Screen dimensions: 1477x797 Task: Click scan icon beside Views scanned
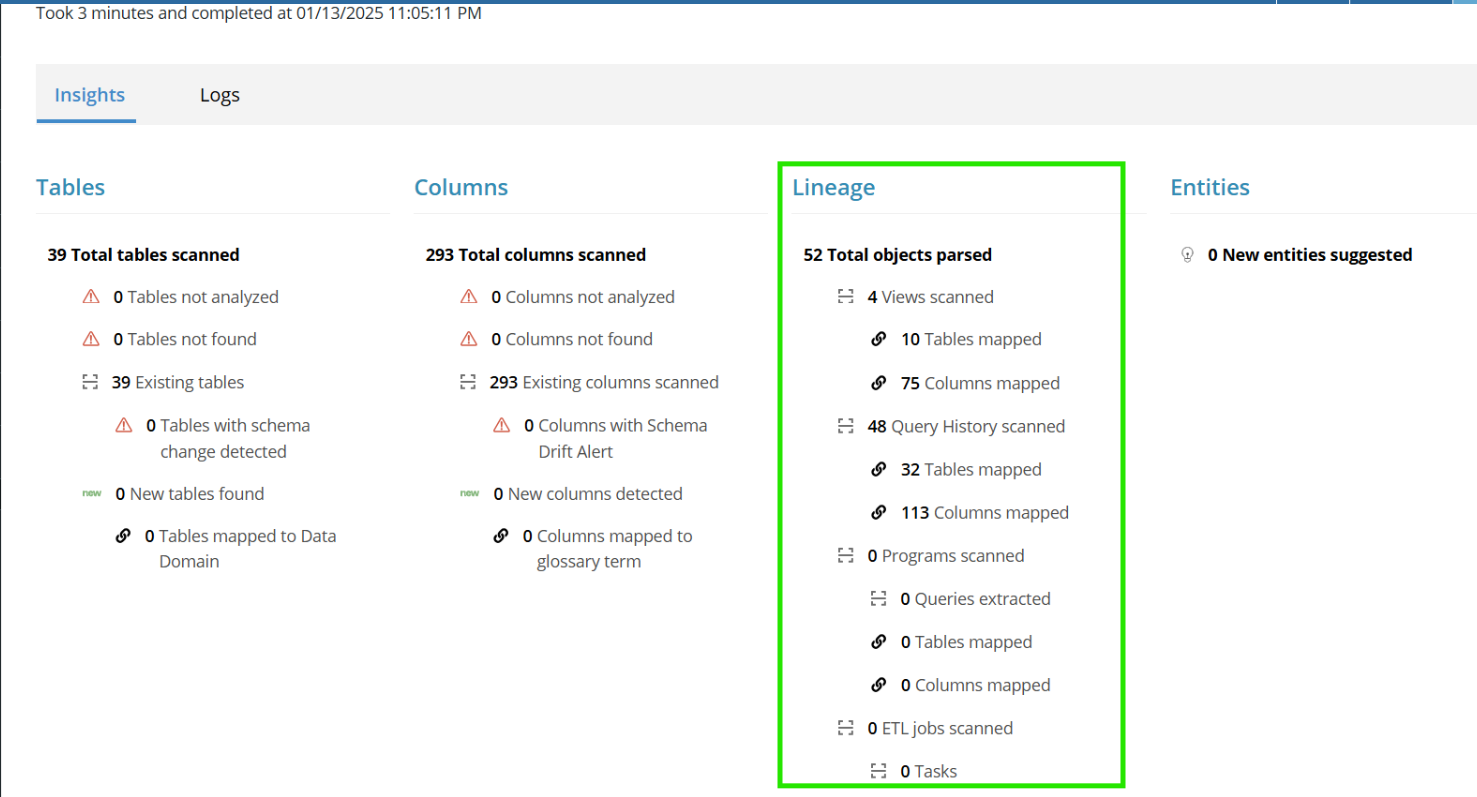coord(846,297)
